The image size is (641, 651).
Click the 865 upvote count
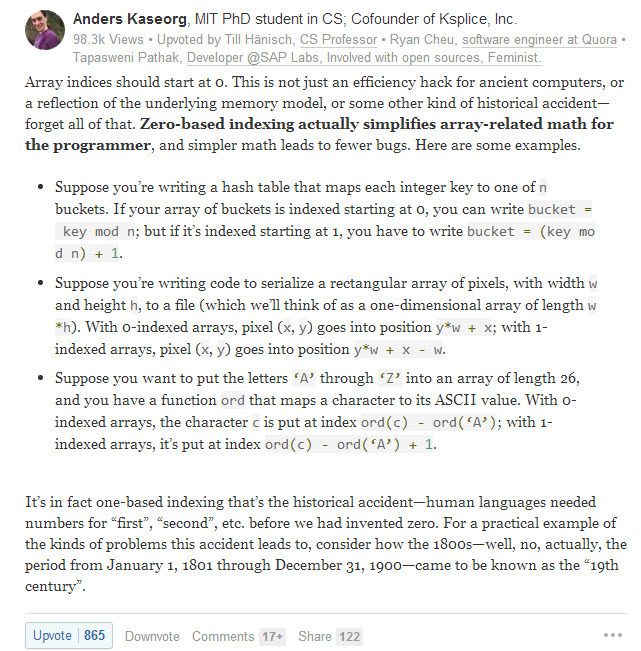(x=94, y=636)
